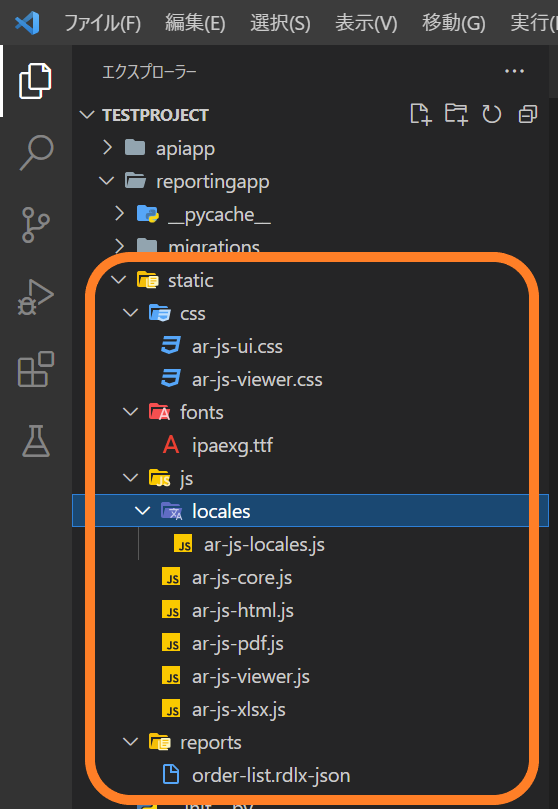The image size is (558, 809).
Task: Open the Run and Debug view
Action: pos(36,297)
